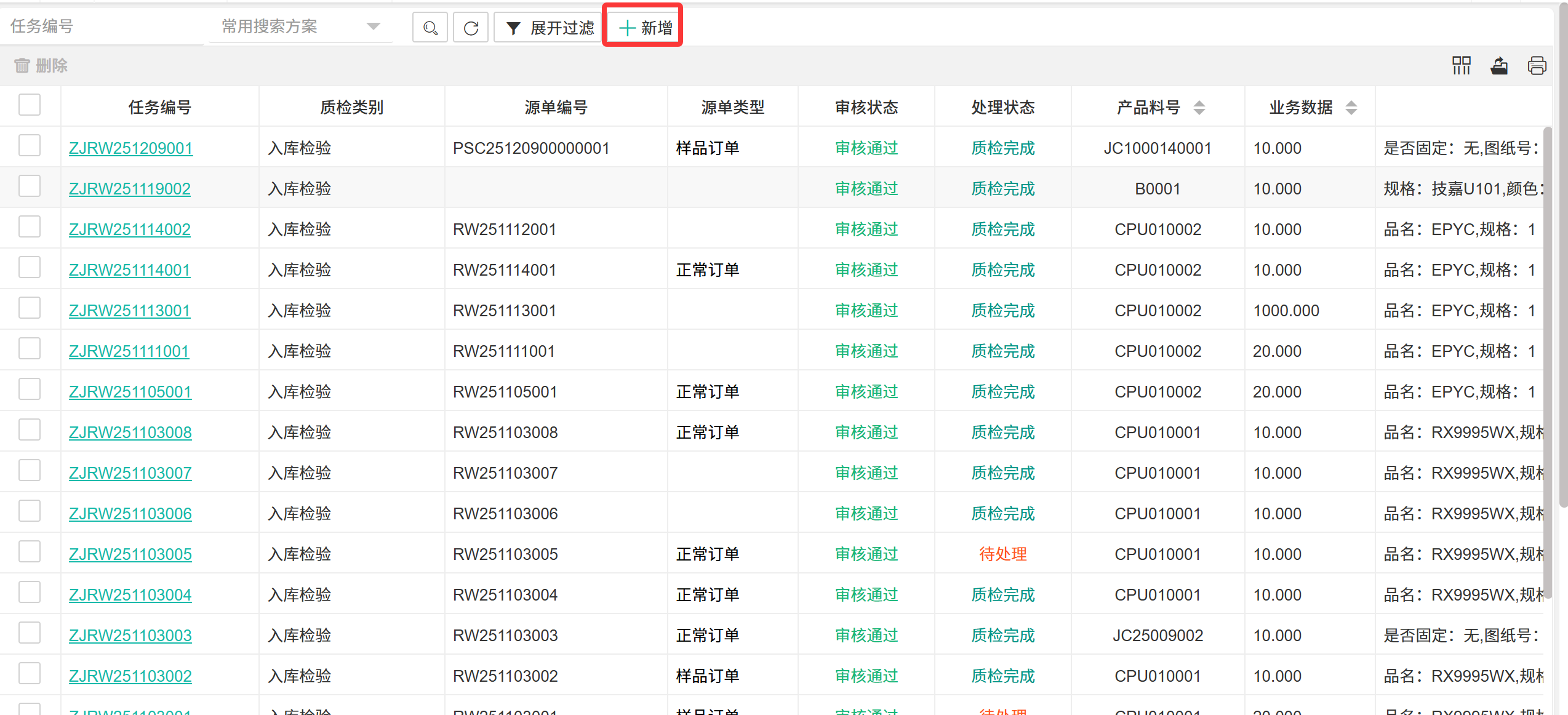Click the 质检类别 column header

[351, 108]
